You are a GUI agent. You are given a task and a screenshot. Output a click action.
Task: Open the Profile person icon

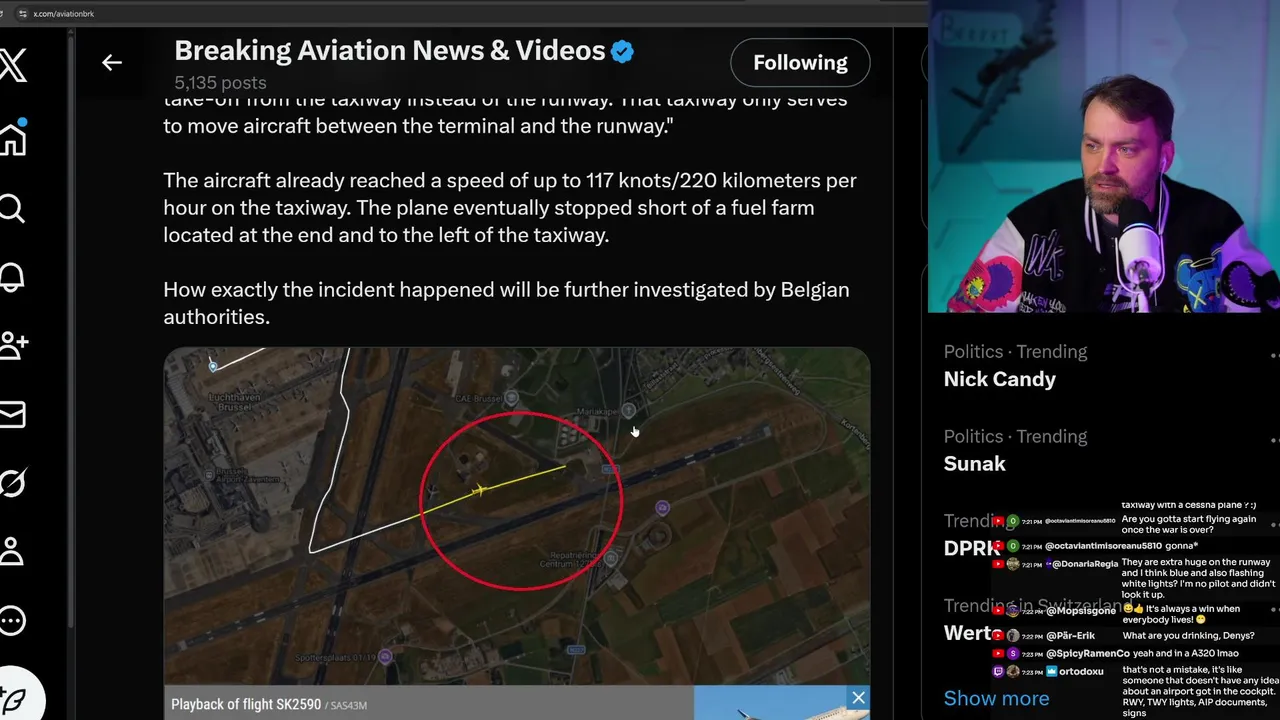[12, 552]
